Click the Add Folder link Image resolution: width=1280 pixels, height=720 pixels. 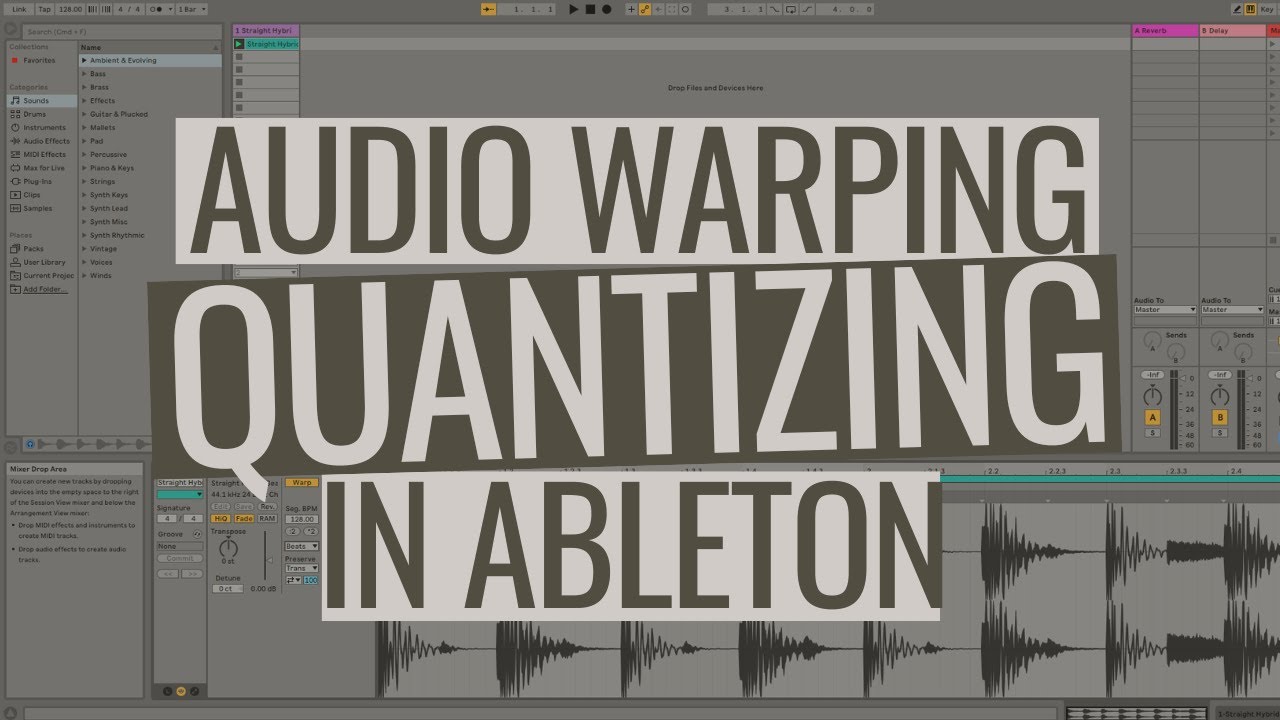tap(46, 289)
